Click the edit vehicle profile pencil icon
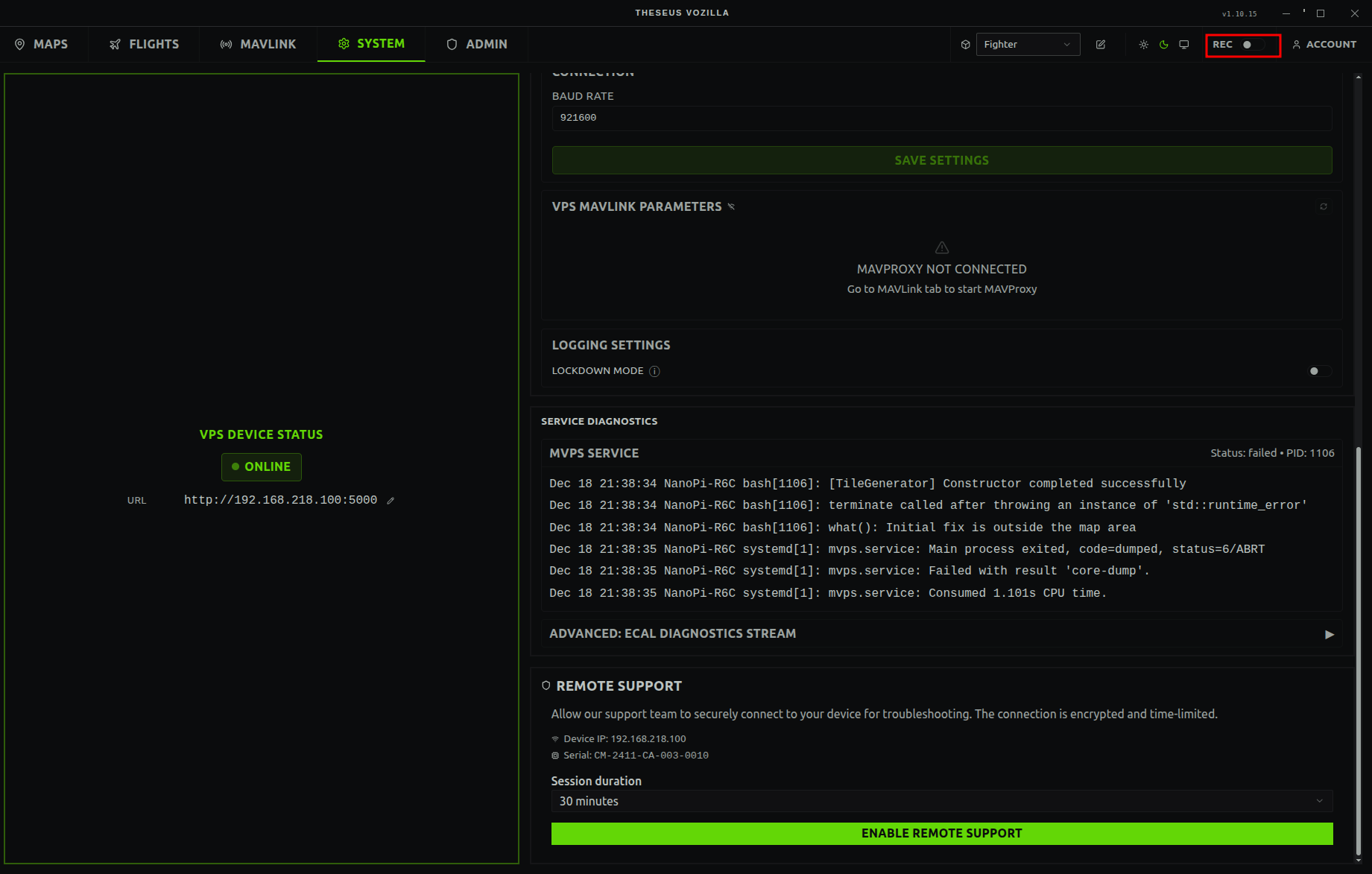Screen dimensions: 1372x874 pos(1101,45)
